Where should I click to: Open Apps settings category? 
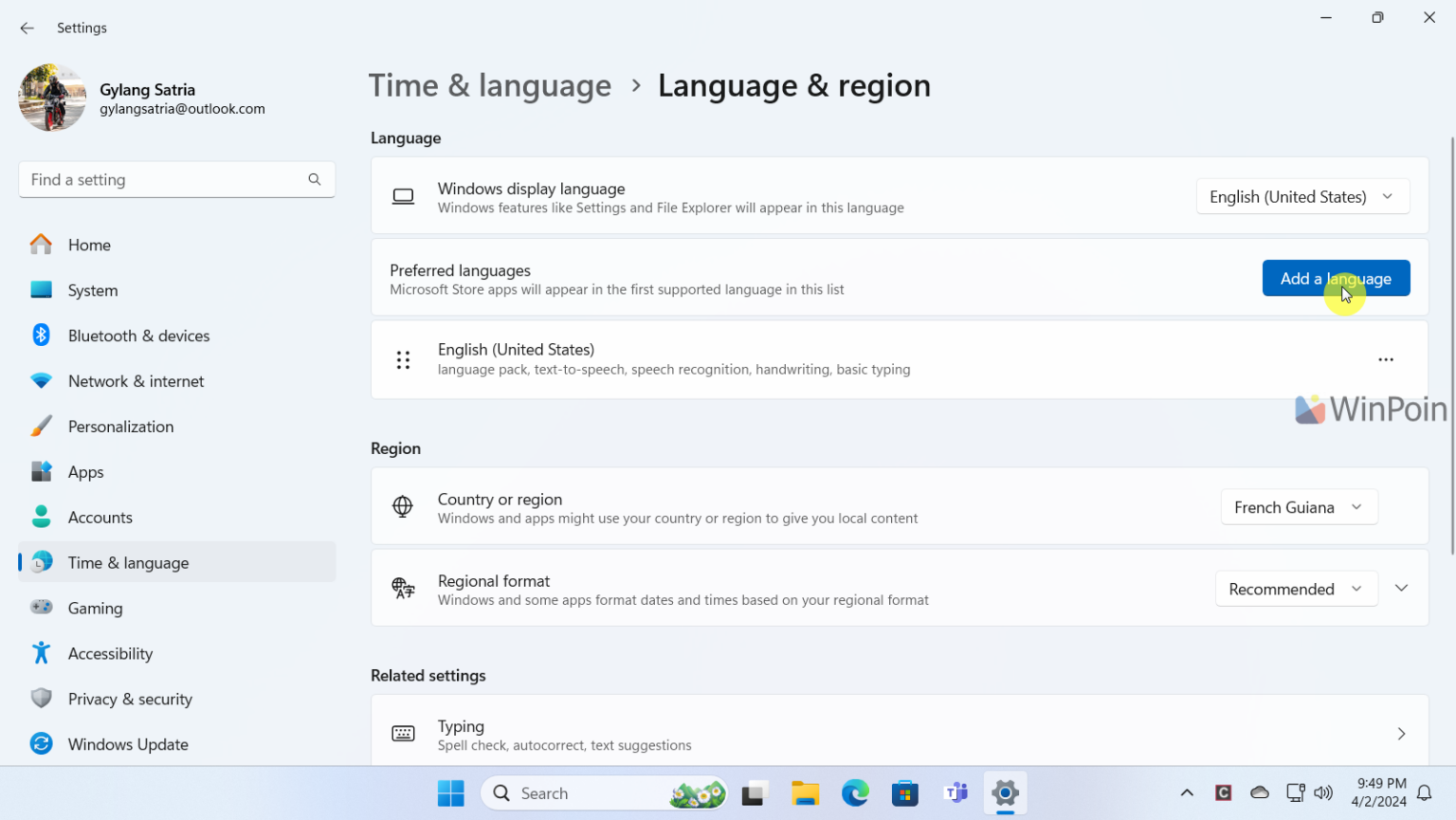pyautogui.click(x=176, y=472)
